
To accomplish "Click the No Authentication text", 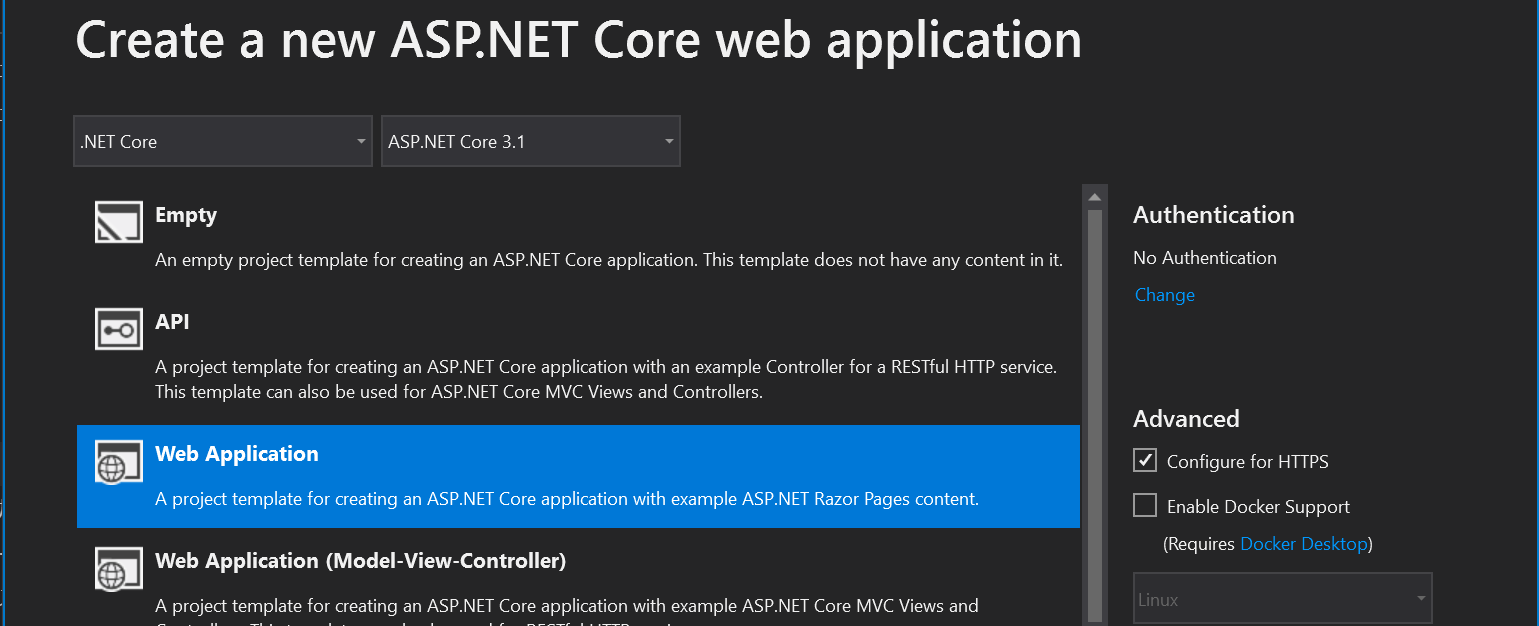I will point(1205,257).
